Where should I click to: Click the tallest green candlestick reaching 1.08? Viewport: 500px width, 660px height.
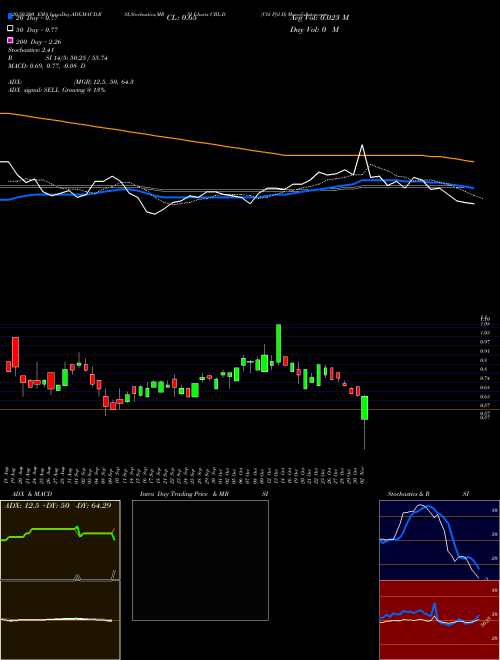278,343
